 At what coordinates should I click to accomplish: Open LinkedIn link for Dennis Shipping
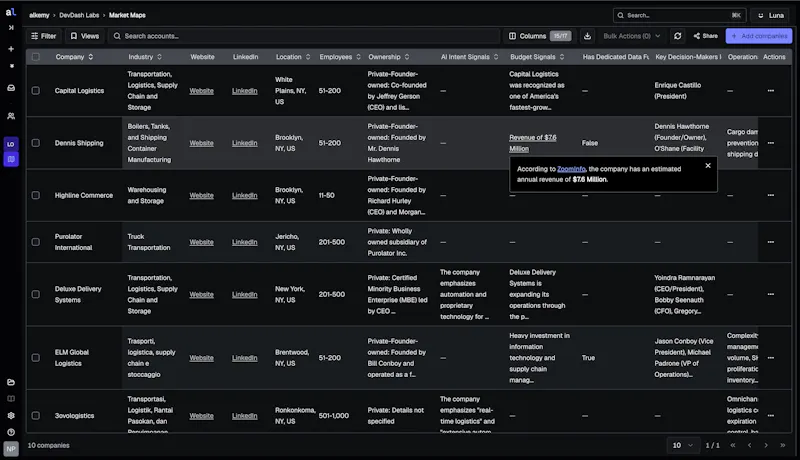coord(244,143)
